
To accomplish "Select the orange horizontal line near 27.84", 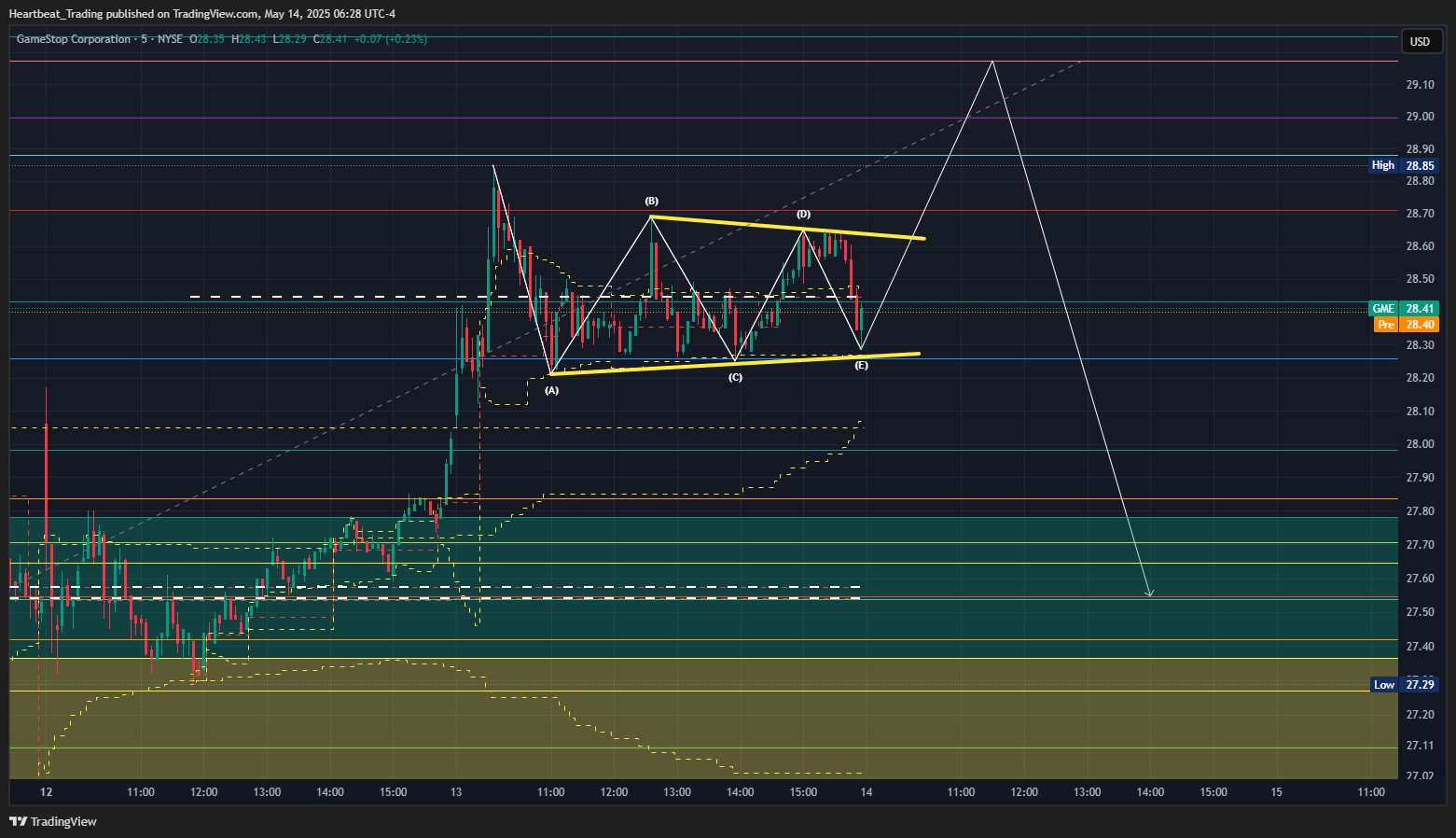I will pos(704,498).
